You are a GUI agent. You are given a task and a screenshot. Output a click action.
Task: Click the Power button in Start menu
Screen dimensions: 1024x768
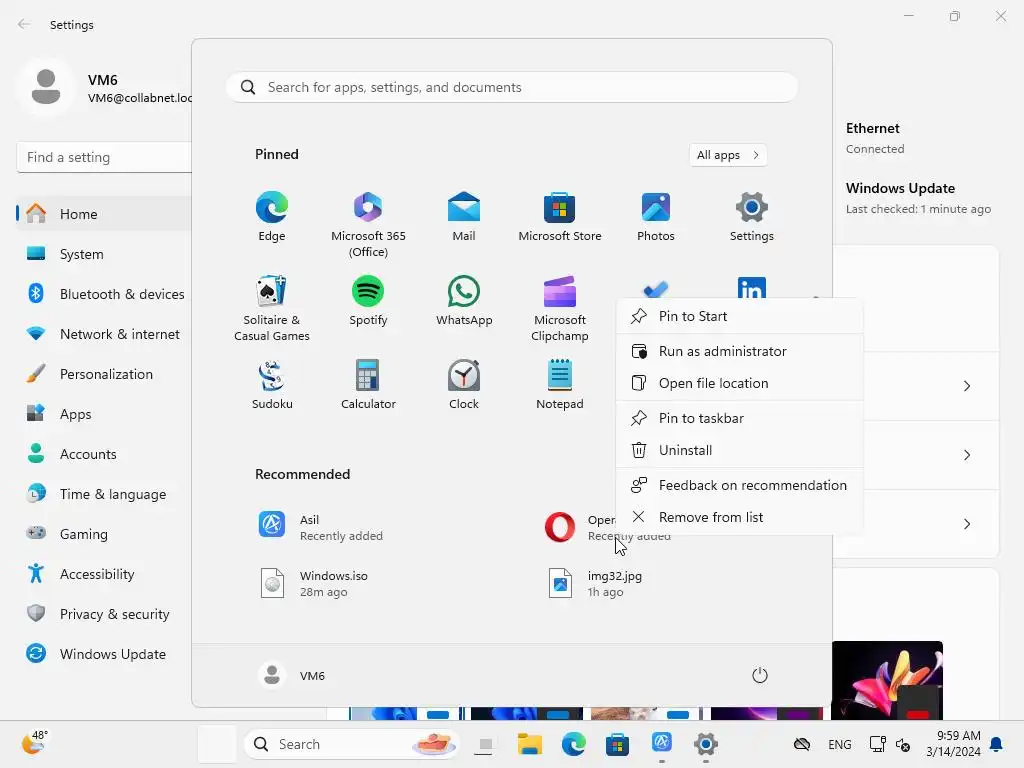click(x=760, y=675)
